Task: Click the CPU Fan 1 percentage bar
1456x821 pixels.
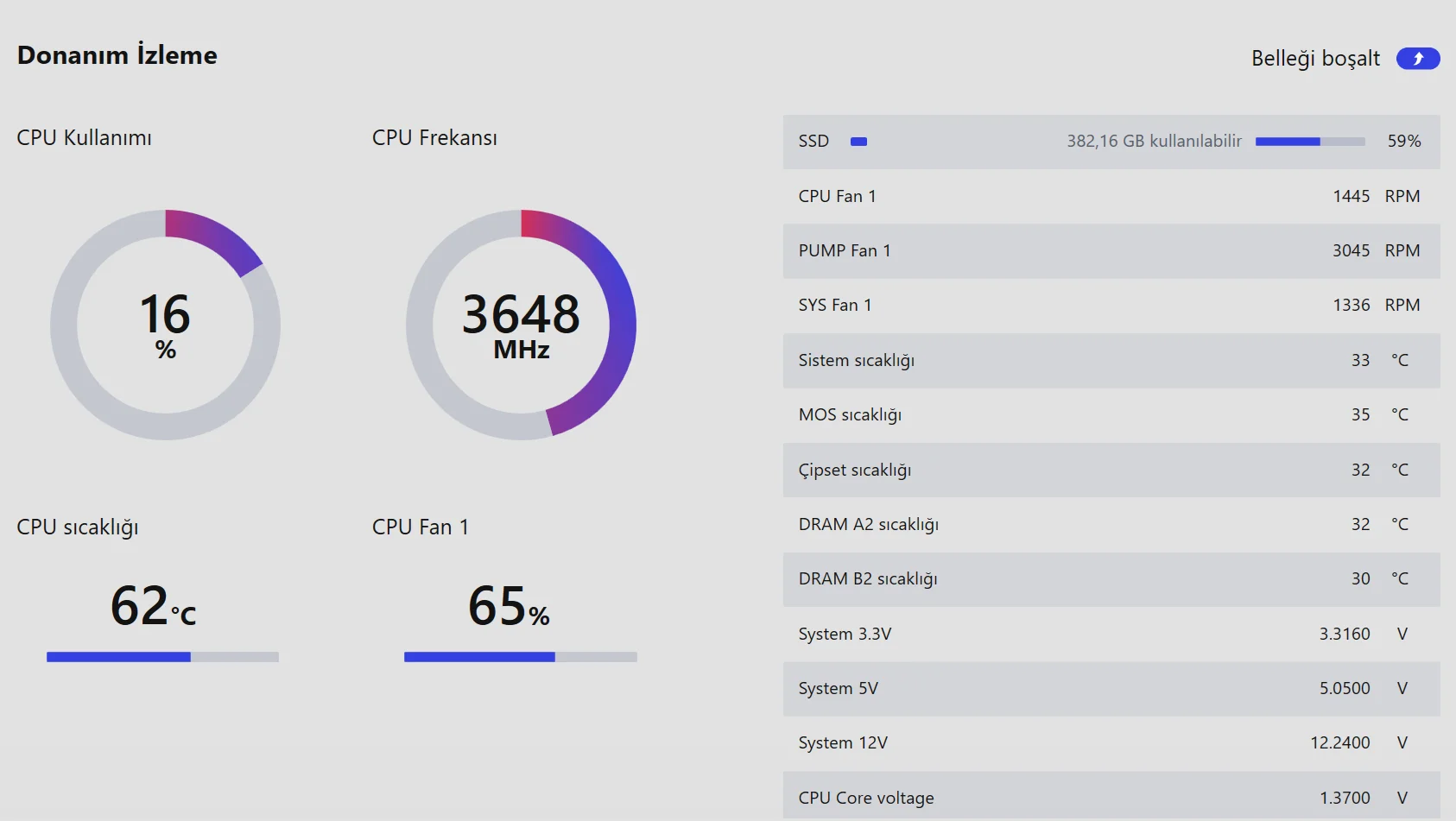Action: coord(520,657)
